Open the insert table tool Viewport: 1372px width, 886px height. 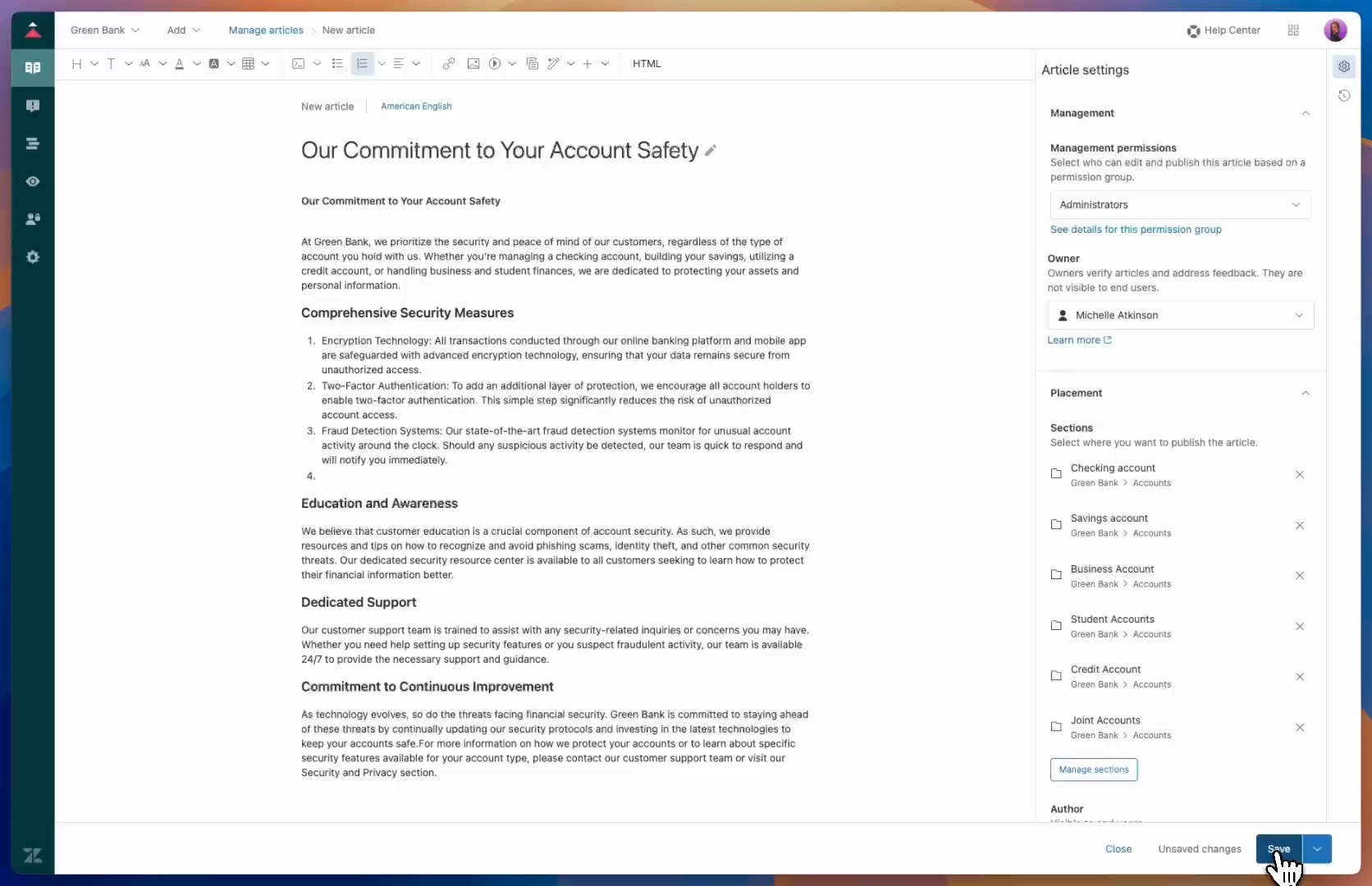(248, 64)
